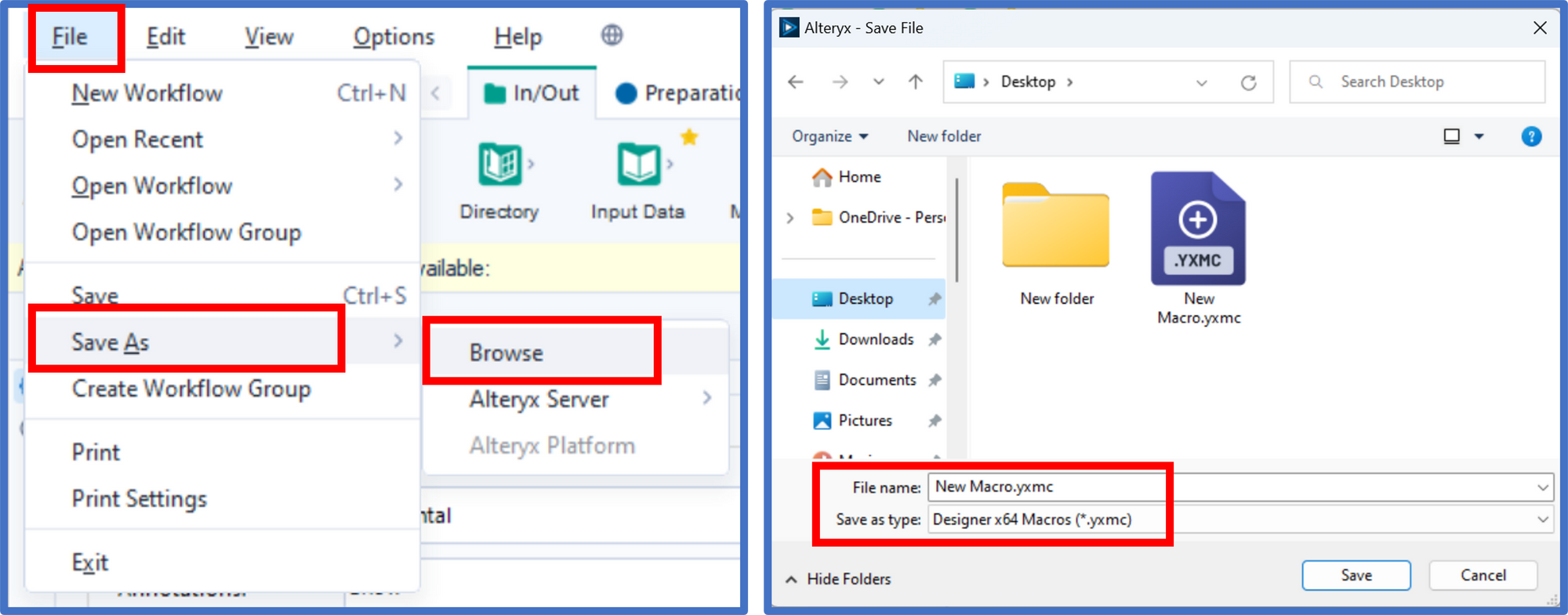Switch to the Preparation tool tab
This screenshot has height=615, width=1568.
coord(679,93)
